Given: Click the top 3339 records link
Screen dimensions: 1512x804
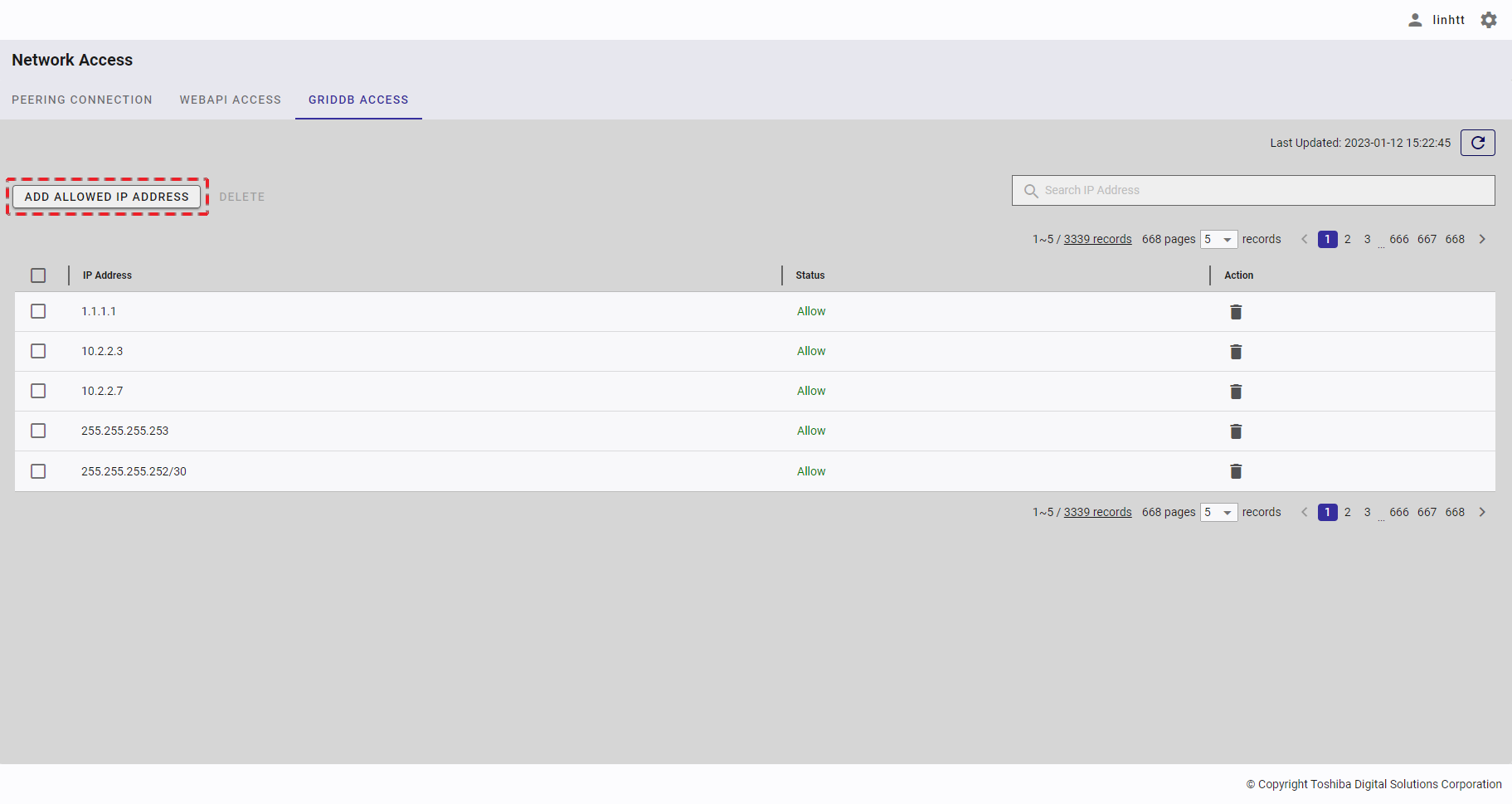Looking at the screenshot, I should (1097, 240).
